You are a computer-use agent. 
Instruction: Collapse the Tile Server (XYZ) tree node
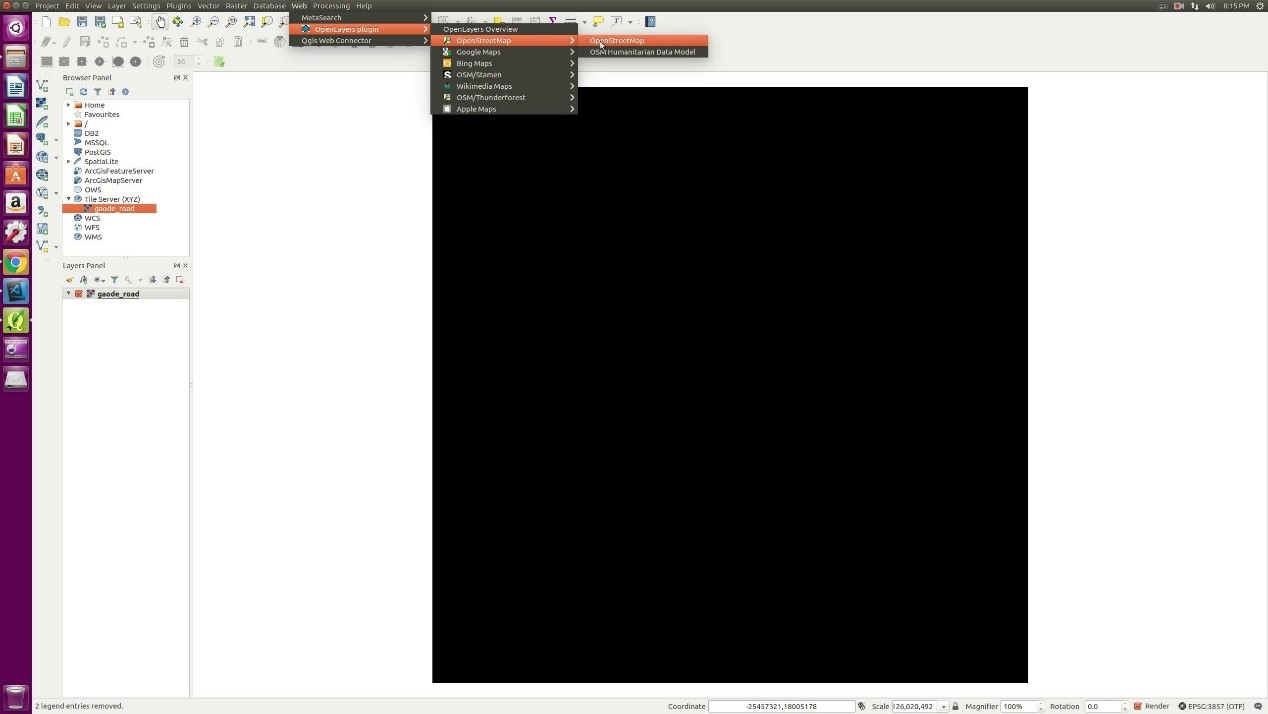point(68,199)
